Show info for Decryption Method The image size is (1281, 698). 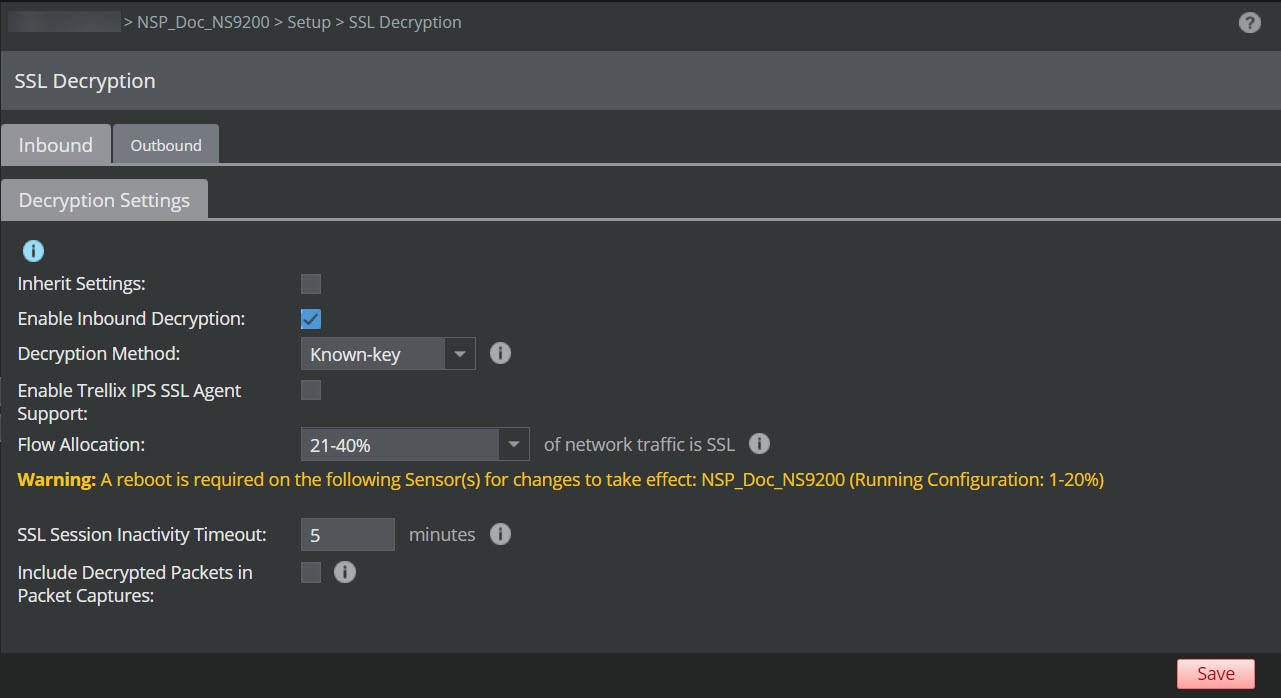[x=500, y=353]
